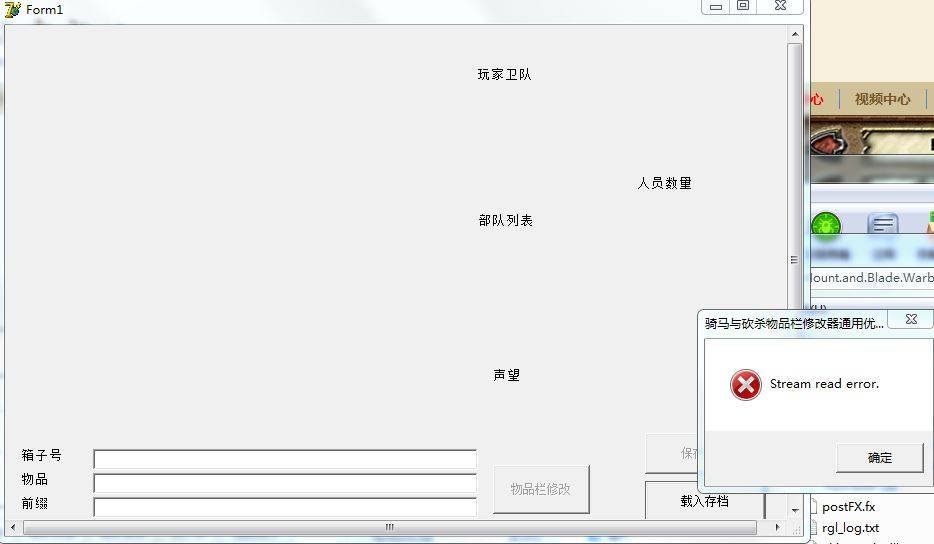
Task: Click the 前缀 label
Action: [35, 503]
